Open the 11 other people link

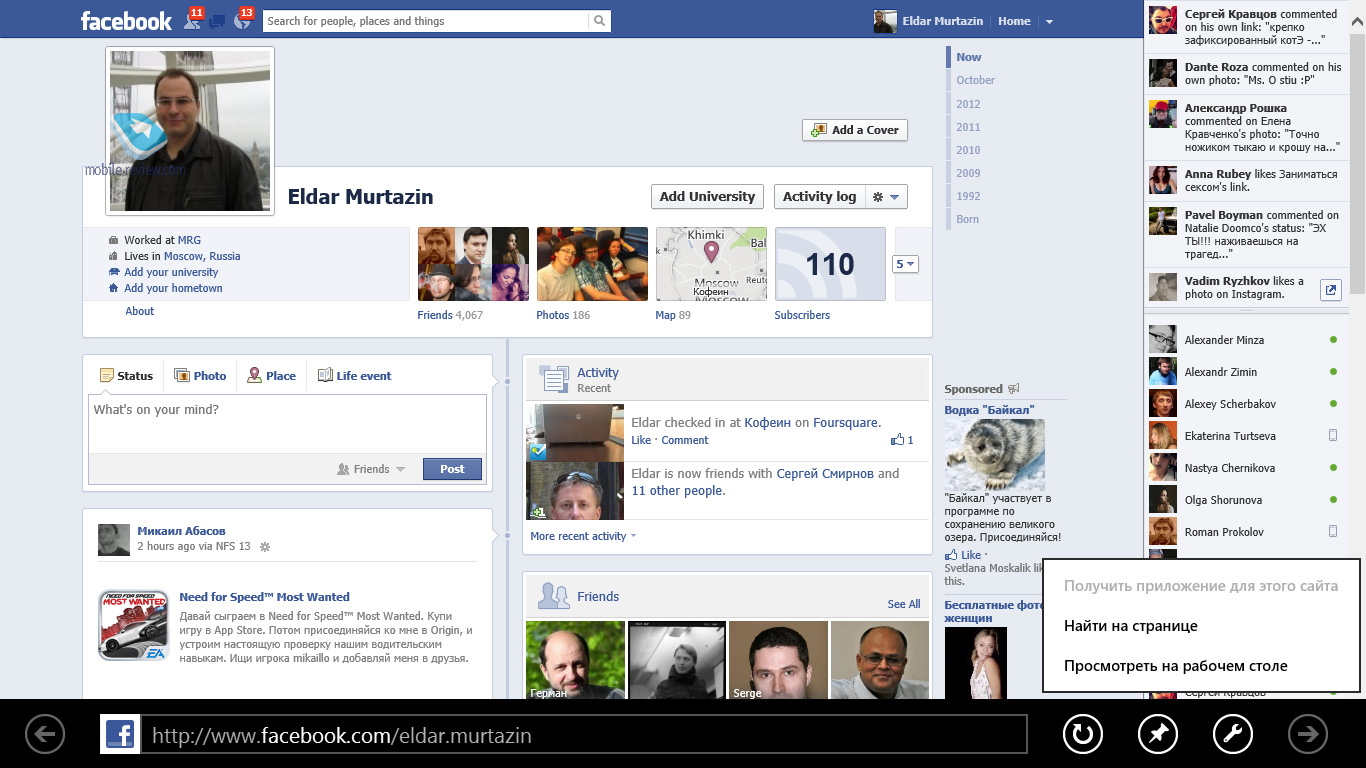pos(678,491)
